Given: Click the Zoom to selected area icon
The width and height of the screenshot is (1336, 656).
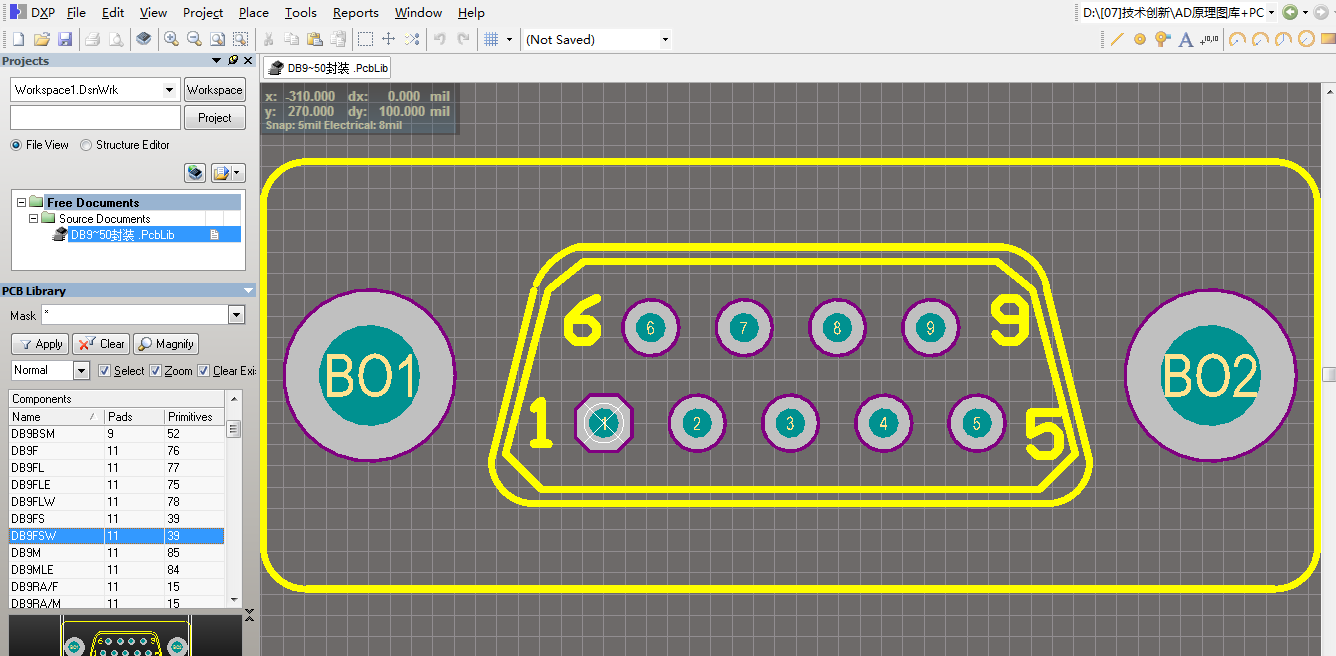Looking at the screenshot, I should point(240,39).
